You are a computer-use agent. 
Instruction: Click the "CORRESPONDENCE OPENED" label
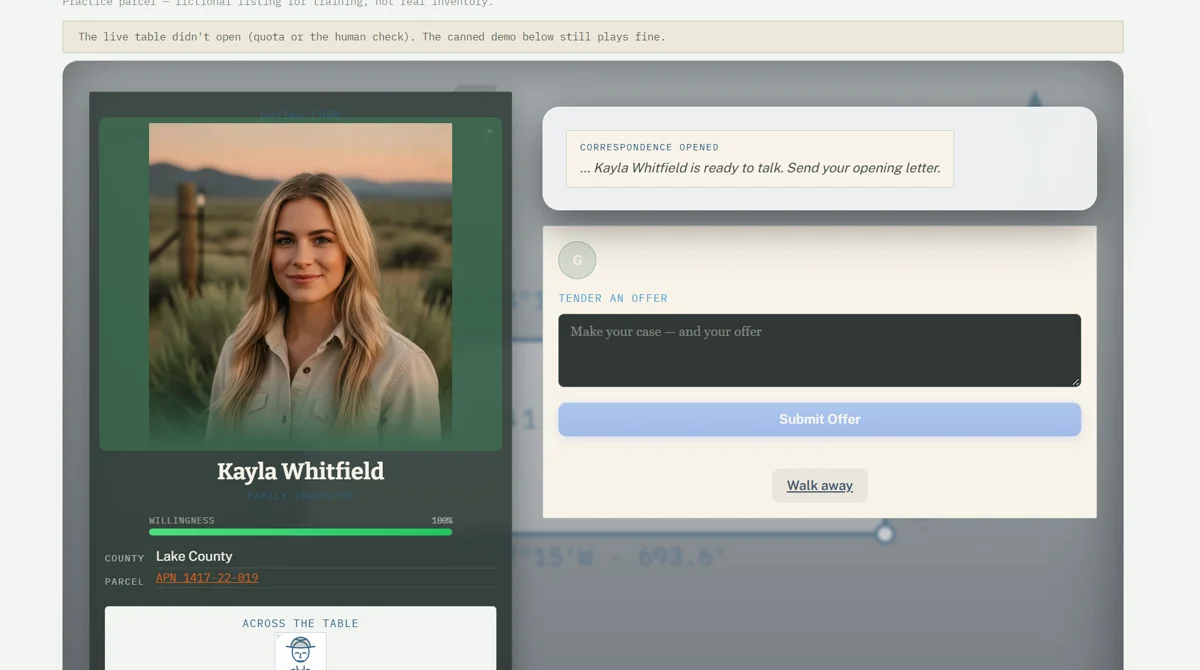click(649, 147)
